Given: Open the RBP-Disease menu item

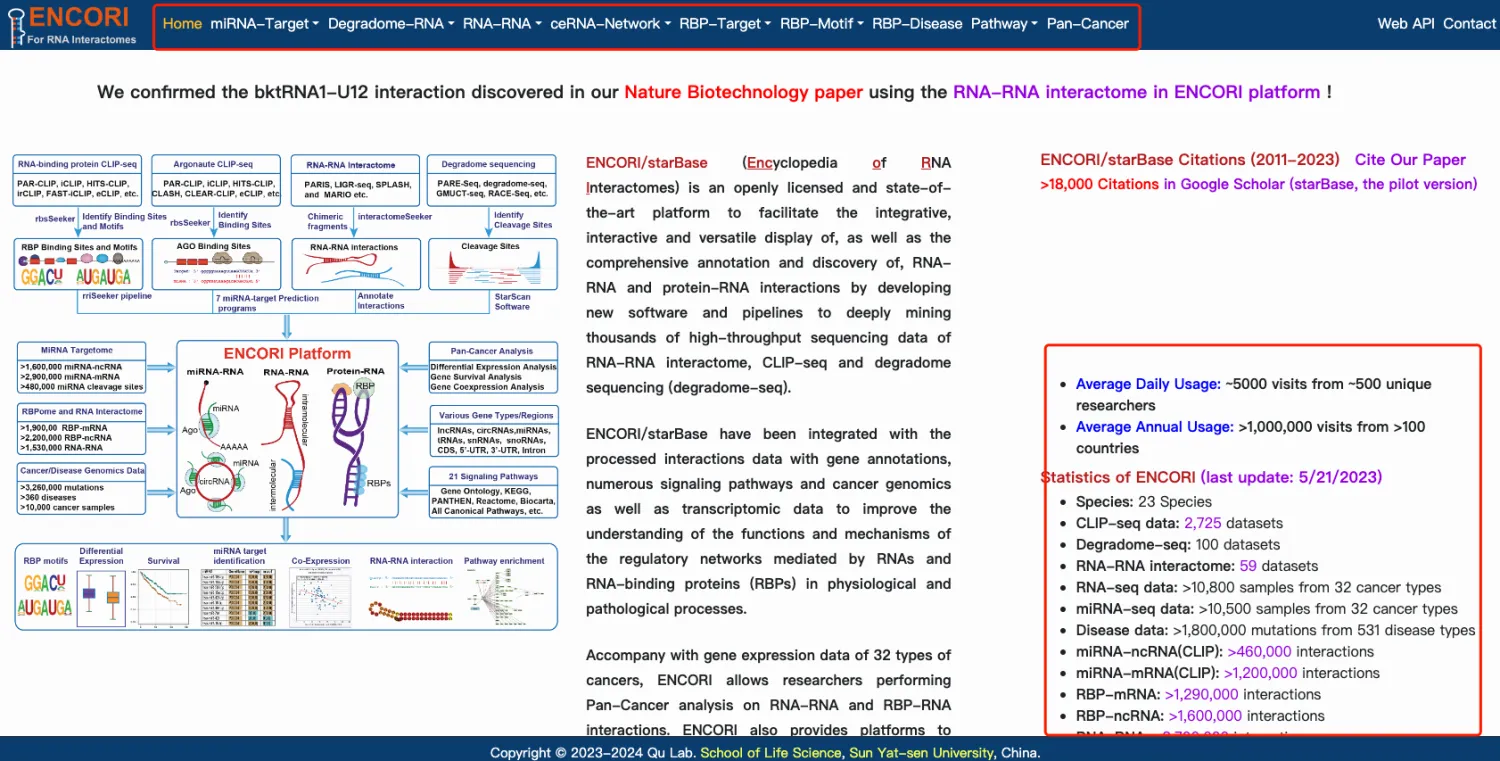Looking at the screenshot, I should coord(917,24).
